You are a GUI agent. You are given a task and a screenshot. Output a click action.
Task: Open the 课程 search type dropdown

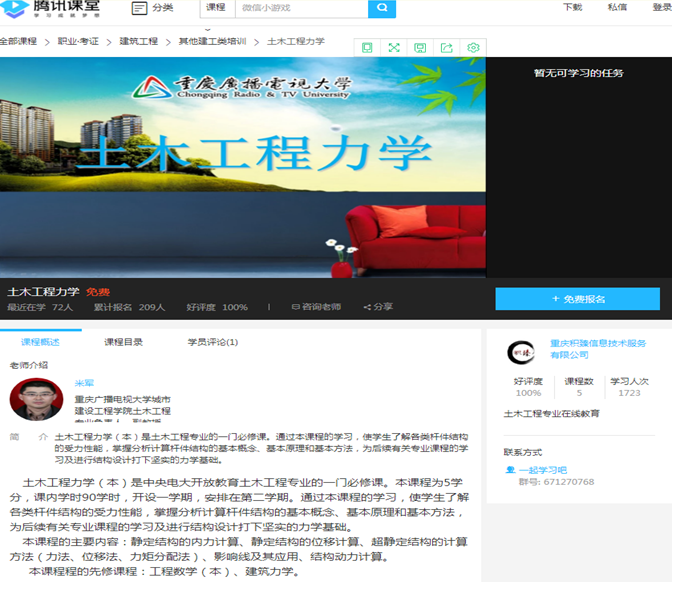[216, 8]
